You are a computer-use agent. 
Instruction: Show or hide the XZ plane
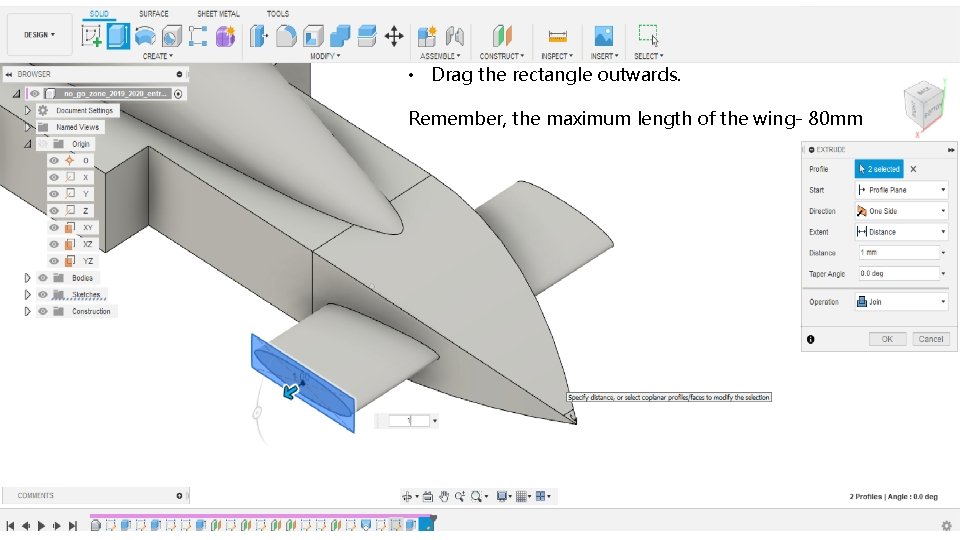point(54,244)
